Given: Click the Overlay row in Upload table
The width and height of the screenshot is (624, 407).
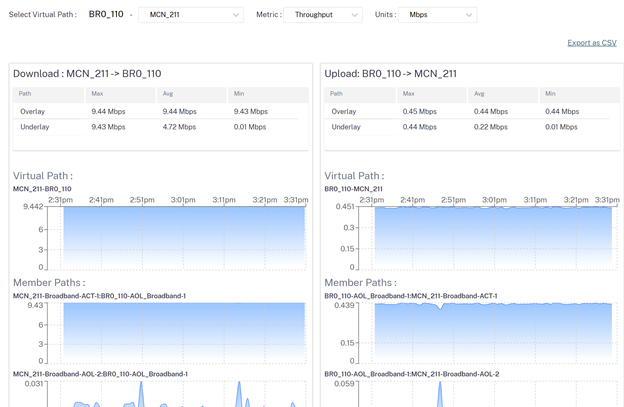Looking at the screenshot, I should [x=472, y=111].
